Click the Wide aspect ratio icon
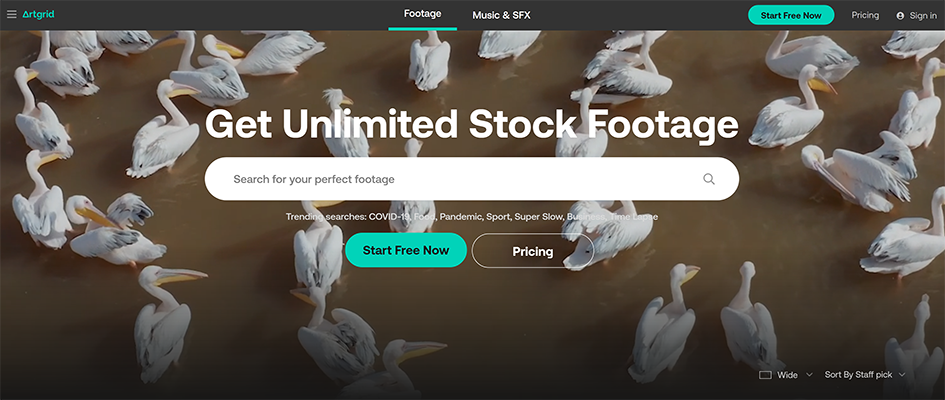Image resolution: width=945 pixels, height=400 pixels. [x=765, y=375]
